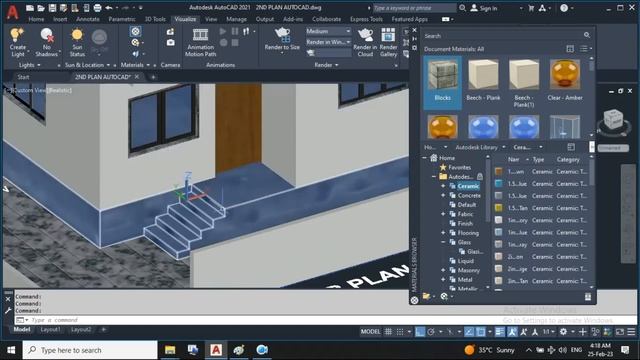This screenshot has width=640, height=360.
Task: Switch to the Start file tab
Action: tap(23, 77)
